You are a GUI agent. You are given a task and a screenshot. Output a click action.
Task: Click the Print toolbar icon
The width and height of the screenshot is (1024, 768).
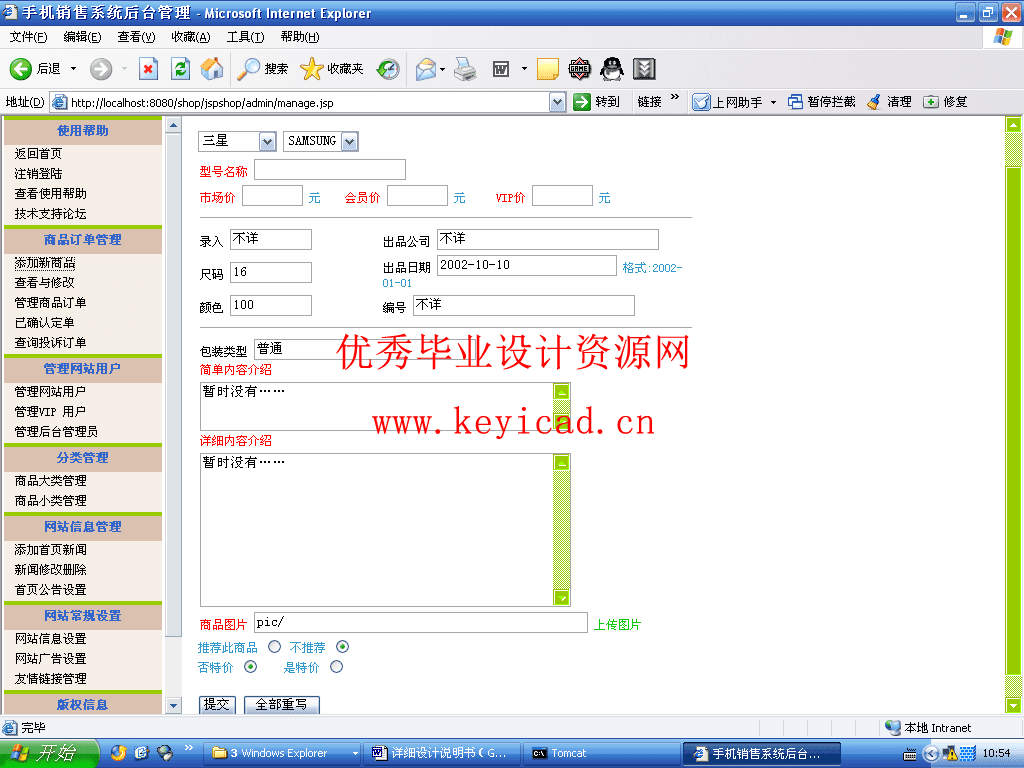(x=465, y=69)
